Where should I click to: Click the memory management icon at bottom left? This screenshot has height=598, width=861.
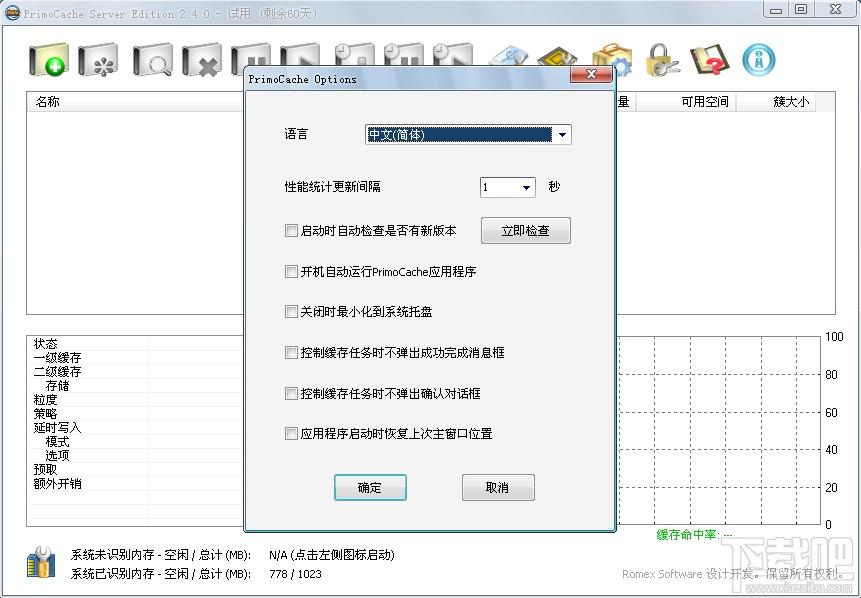tap(41, 562)
